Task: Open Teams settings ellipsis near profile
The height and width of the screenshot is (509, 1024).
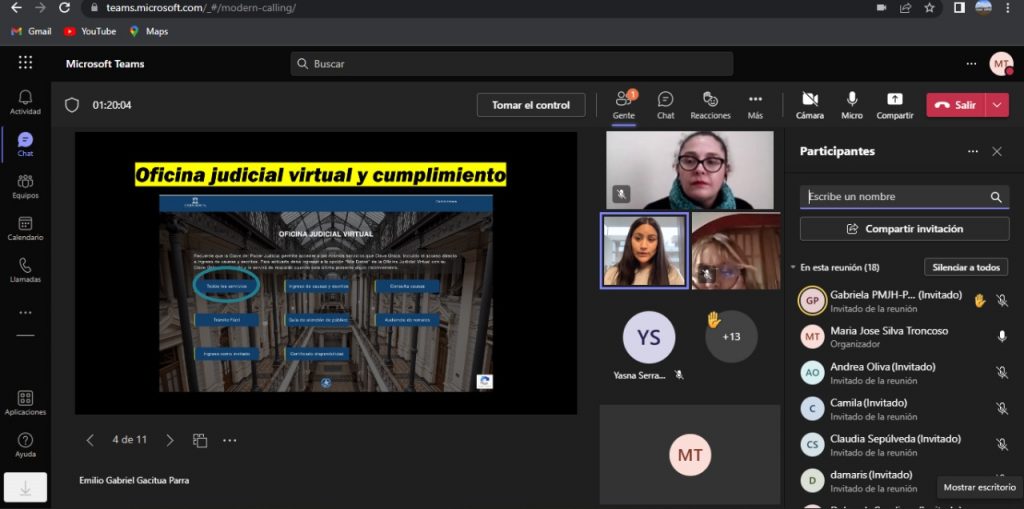Action: 972,64
